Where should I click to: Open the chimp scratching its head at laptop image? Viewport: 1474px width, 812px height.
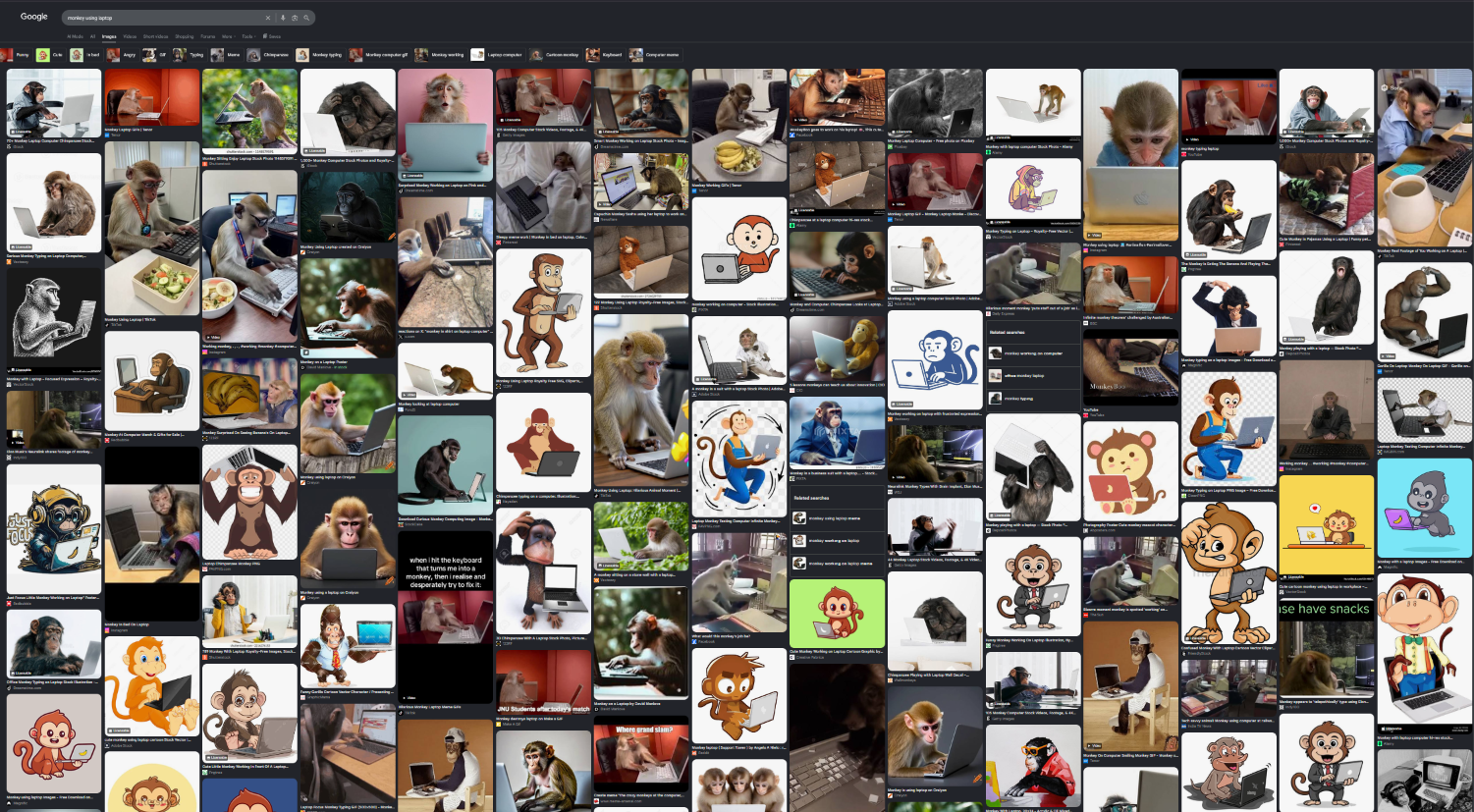tap(348, 112)
